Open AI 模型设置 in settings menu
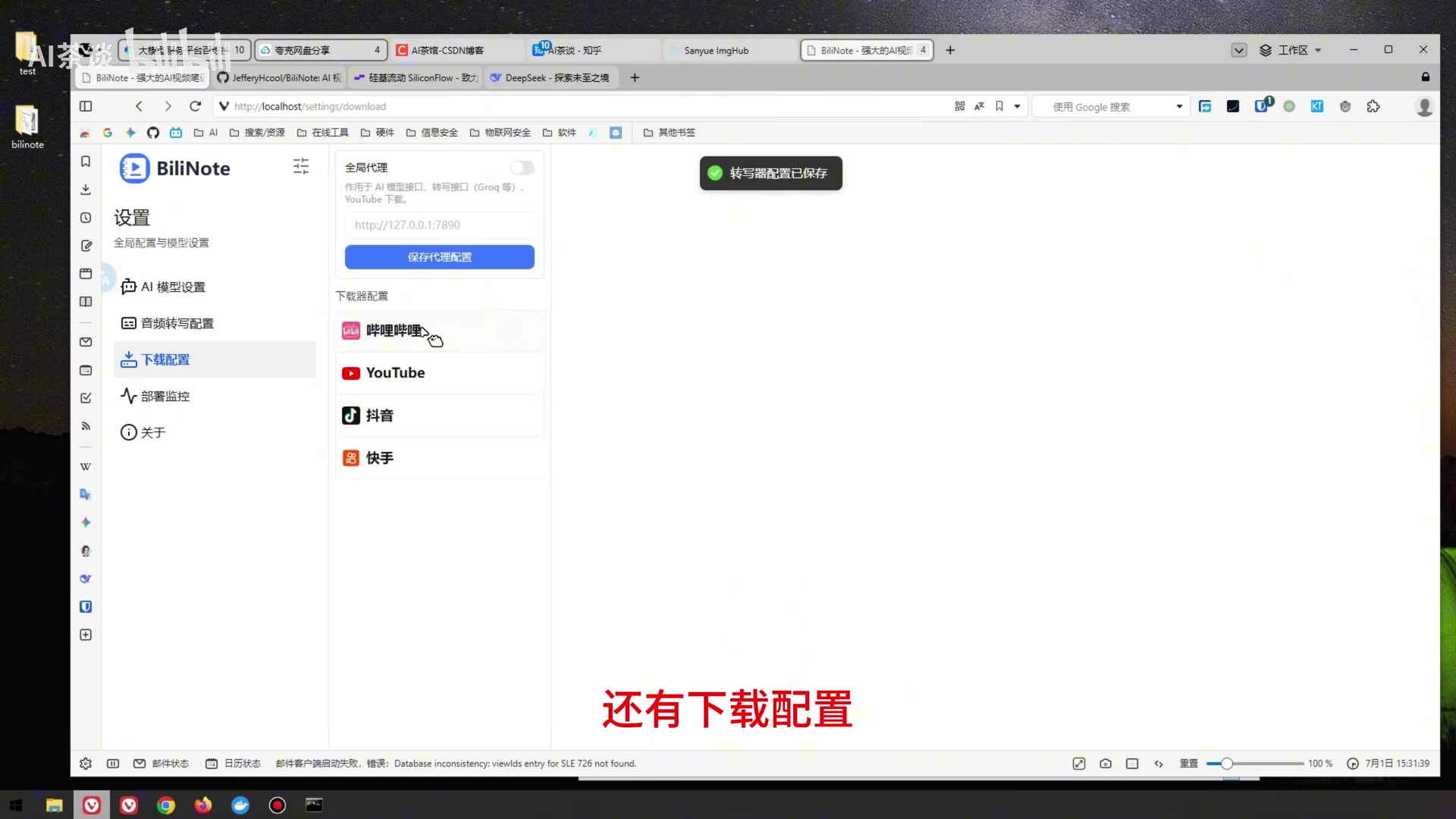 [215, 287]
